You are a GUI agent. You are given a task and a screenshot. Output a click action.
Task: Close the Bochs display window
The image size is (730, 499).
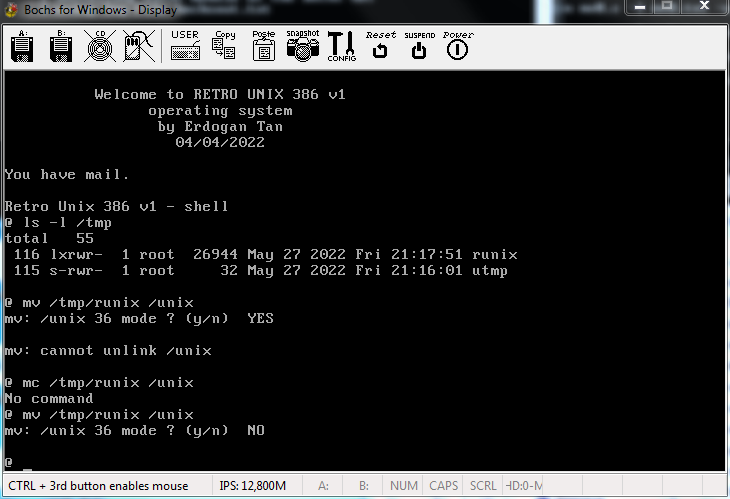[704, 7]
